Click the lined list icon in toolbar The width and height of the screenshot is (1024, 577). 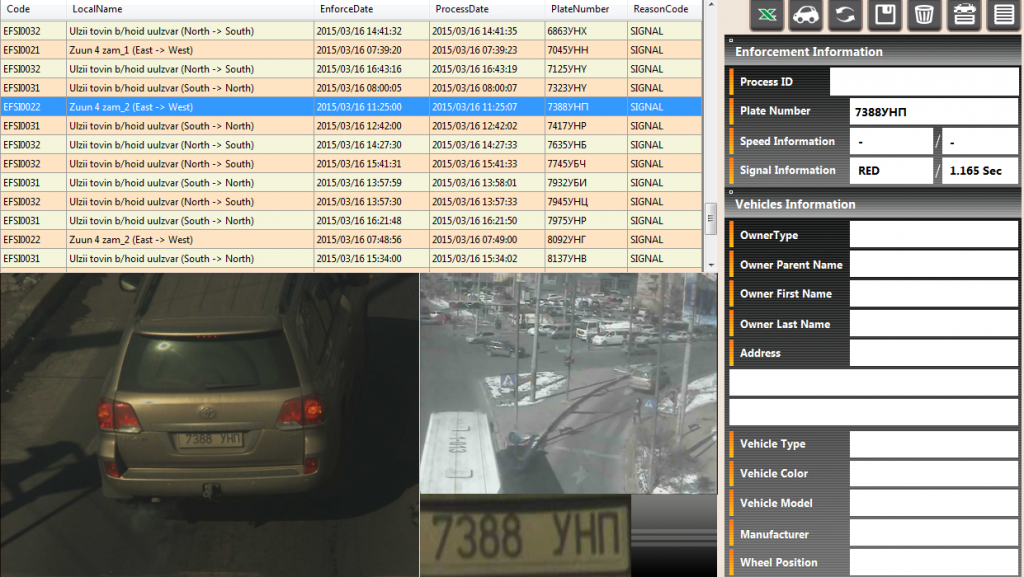[1002, 15]
